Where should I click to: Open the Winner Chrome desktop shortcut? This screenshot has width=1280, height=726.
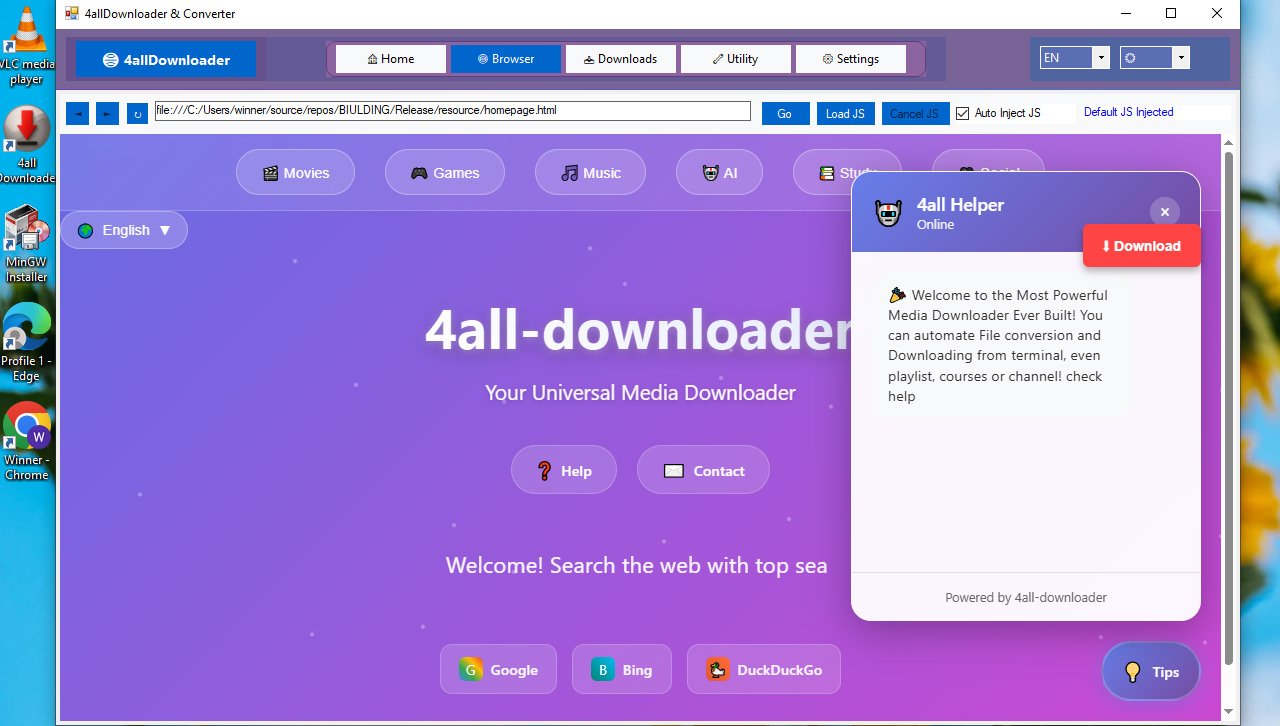click(x=27, y=442)
